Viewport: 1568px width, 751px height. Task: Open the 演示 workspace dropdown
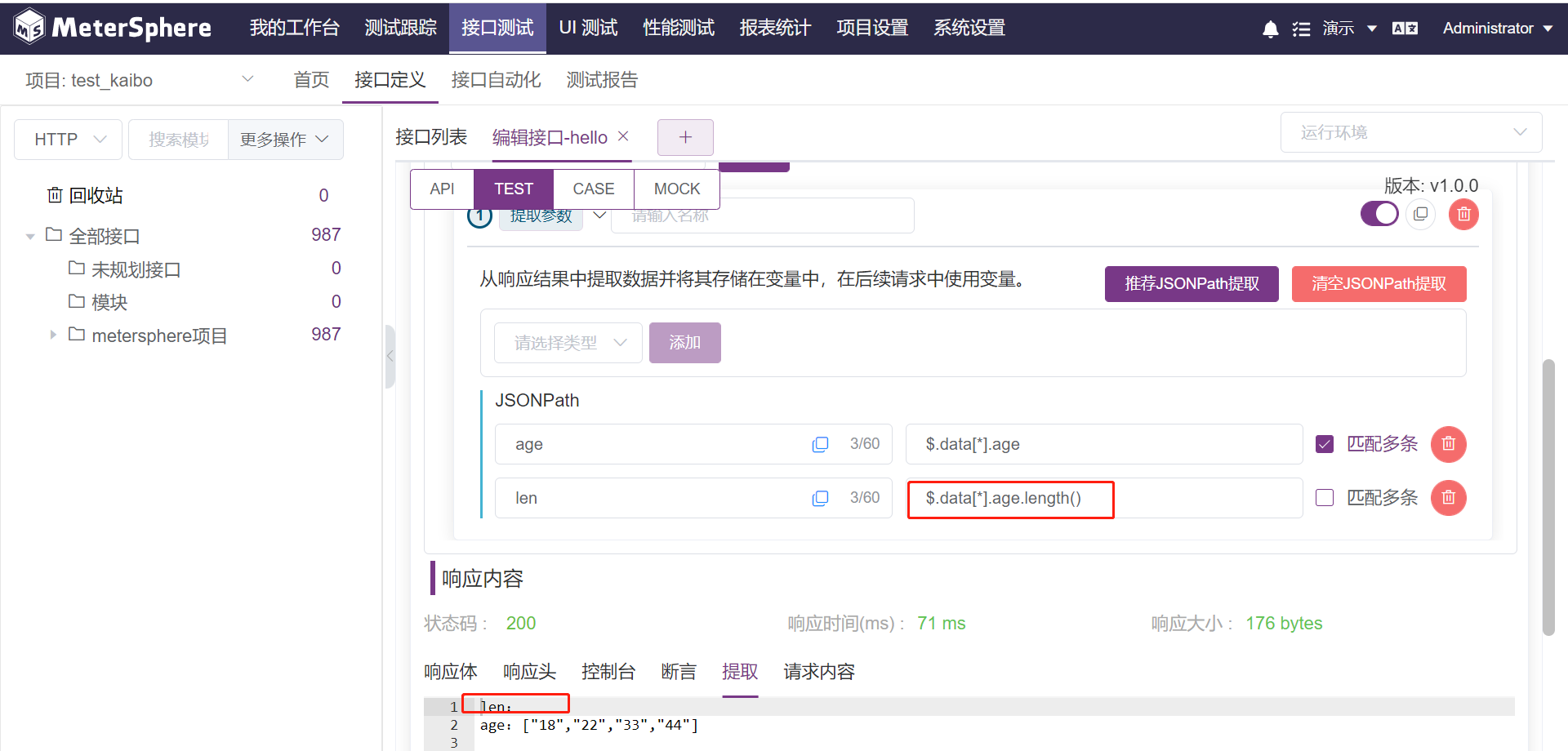[x=1349, y=29]
